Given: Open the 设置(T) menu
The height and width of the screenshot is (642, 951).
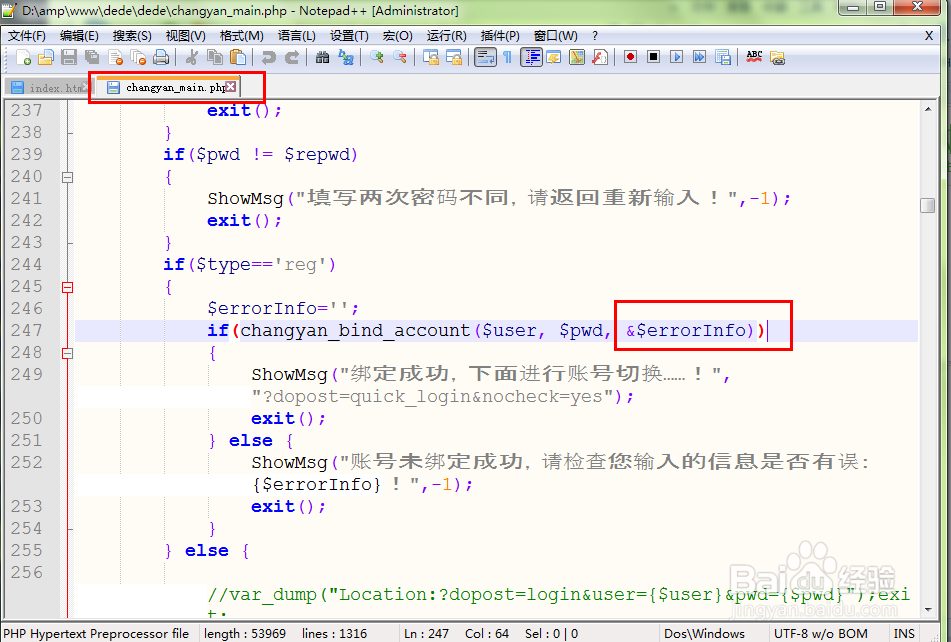Looking at the screenshot, I should (x=349, y=36).
